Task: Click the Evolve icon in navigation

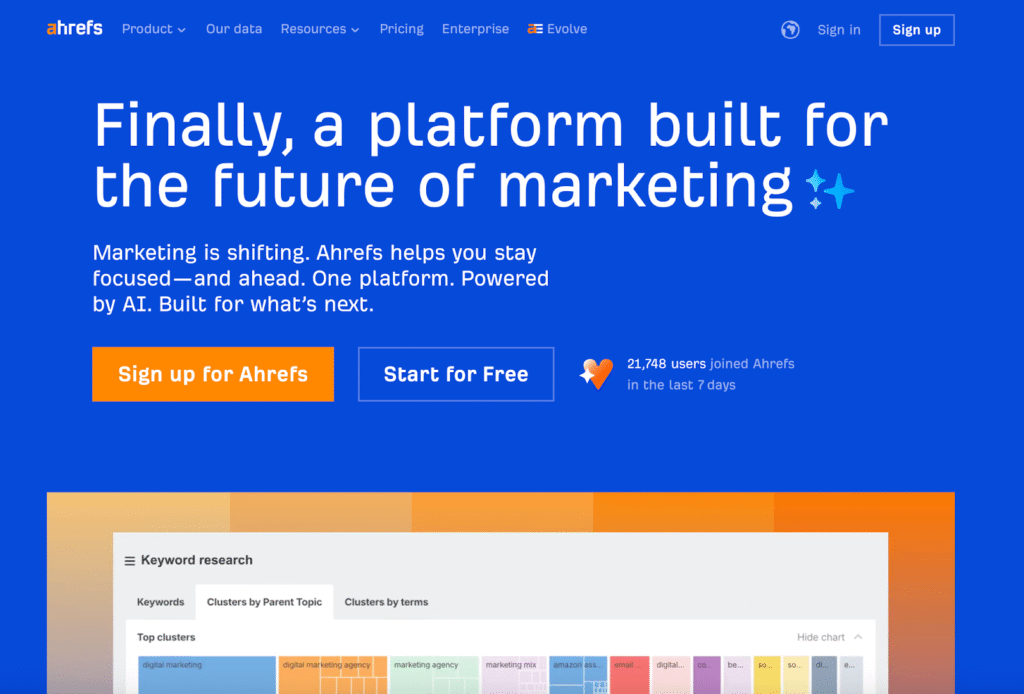Action: [x=535, y=29]
